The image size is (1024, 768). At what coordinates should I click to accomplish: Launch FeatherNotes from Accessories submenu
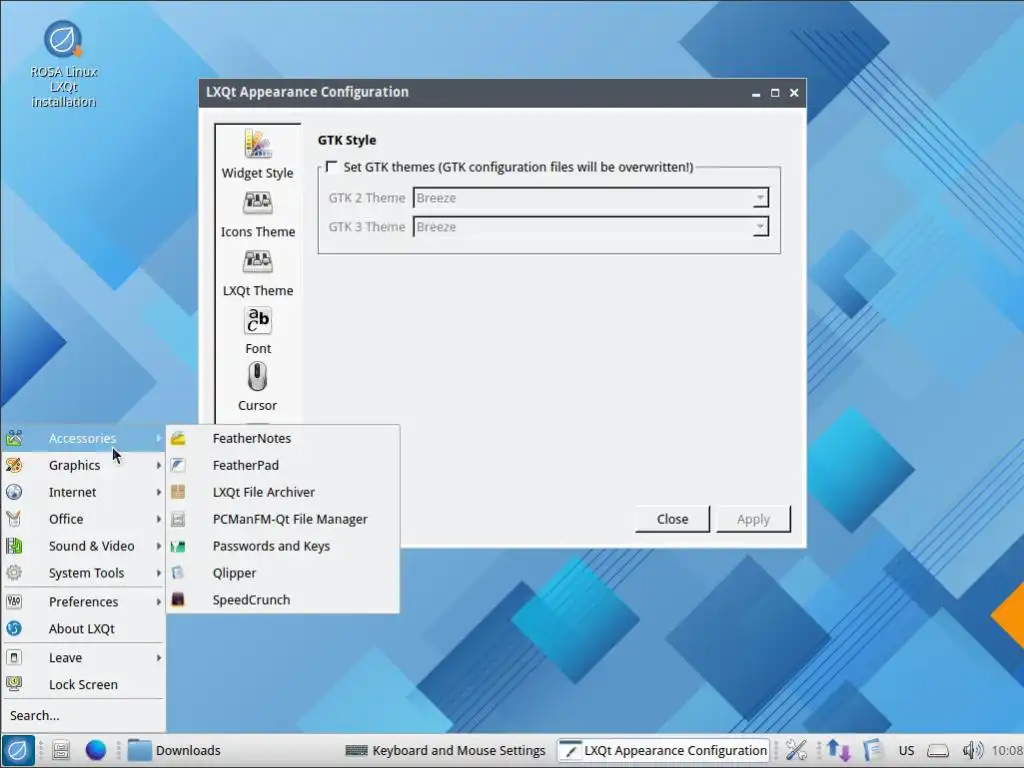tap(283, 438)
